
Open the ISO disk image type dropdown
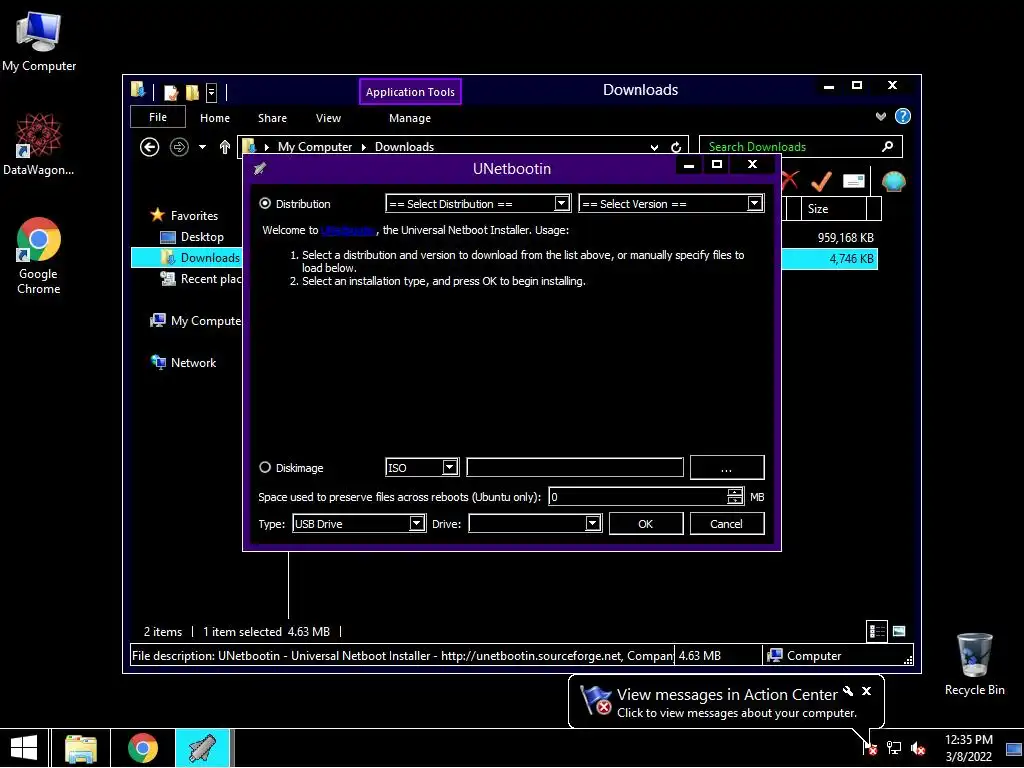point(422,468)
